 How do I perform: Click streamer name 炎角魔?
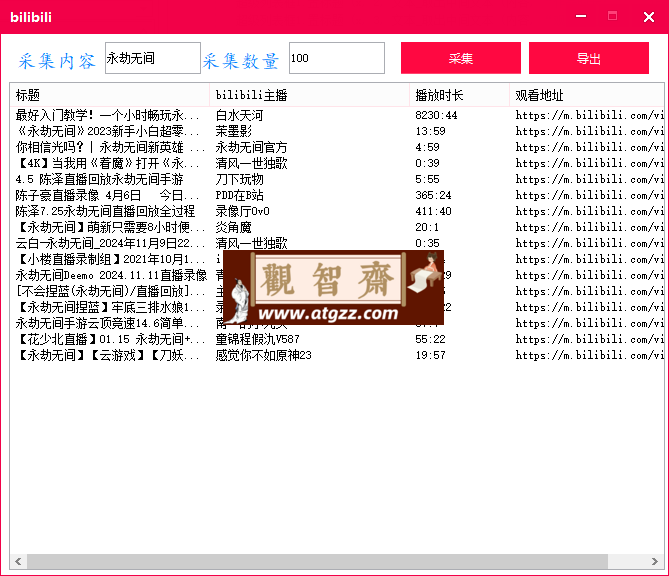point(233,227)
